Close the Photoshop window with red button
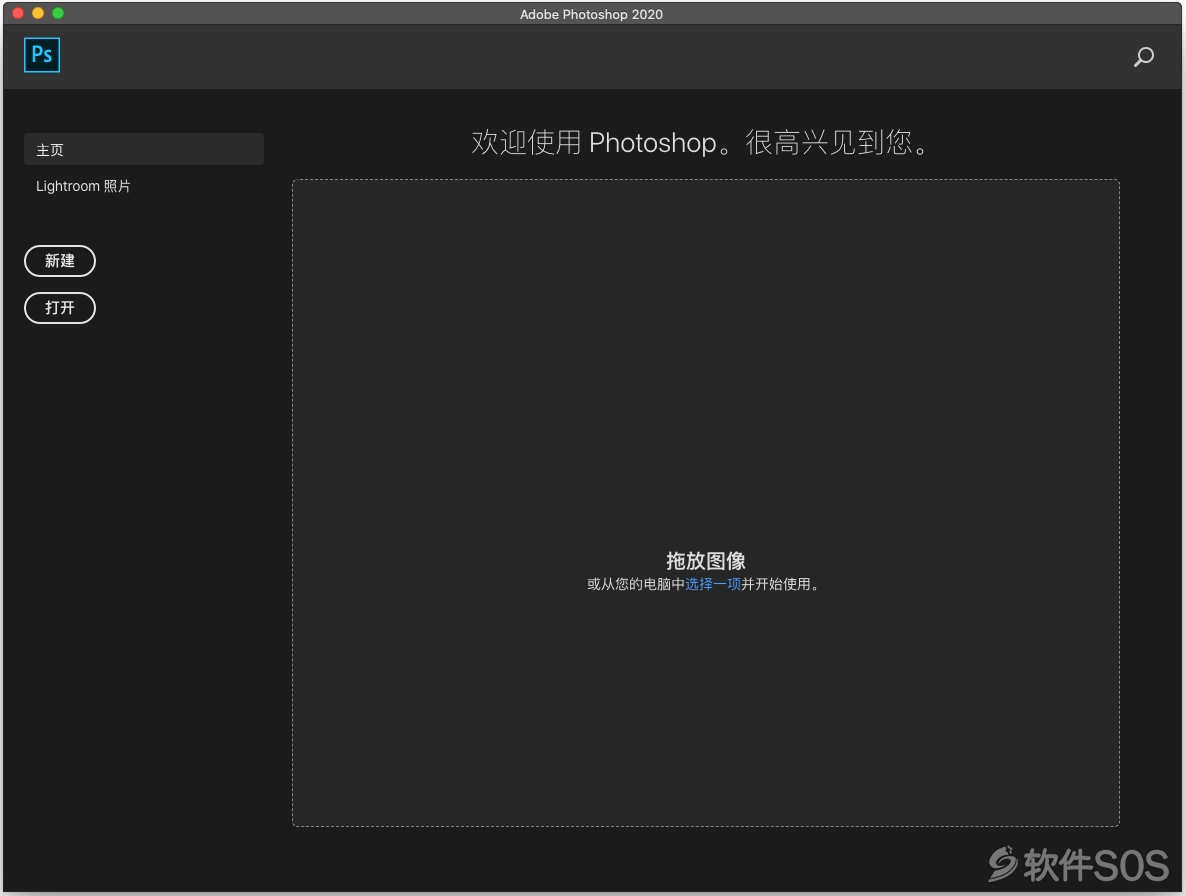 click(x=18, y=13)
